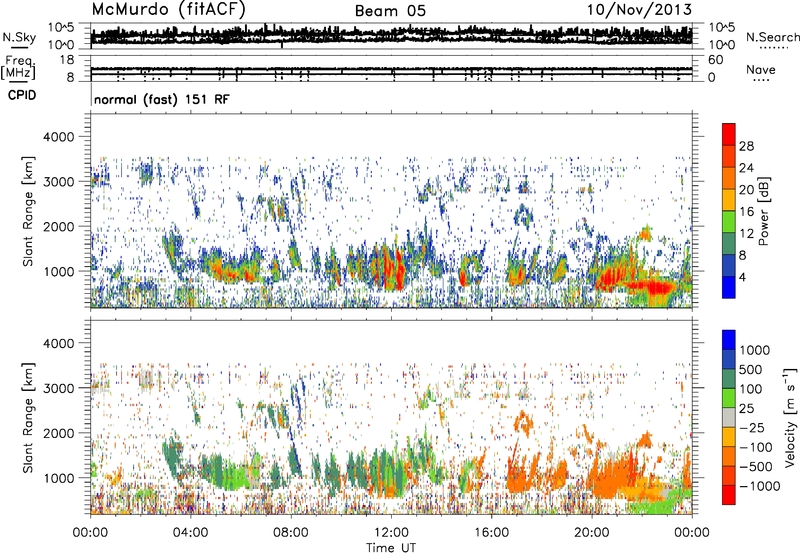The height and width of the screenshot is (554, 800).
Task: Click the '20:00' time axis label
Action: point(592,533)
